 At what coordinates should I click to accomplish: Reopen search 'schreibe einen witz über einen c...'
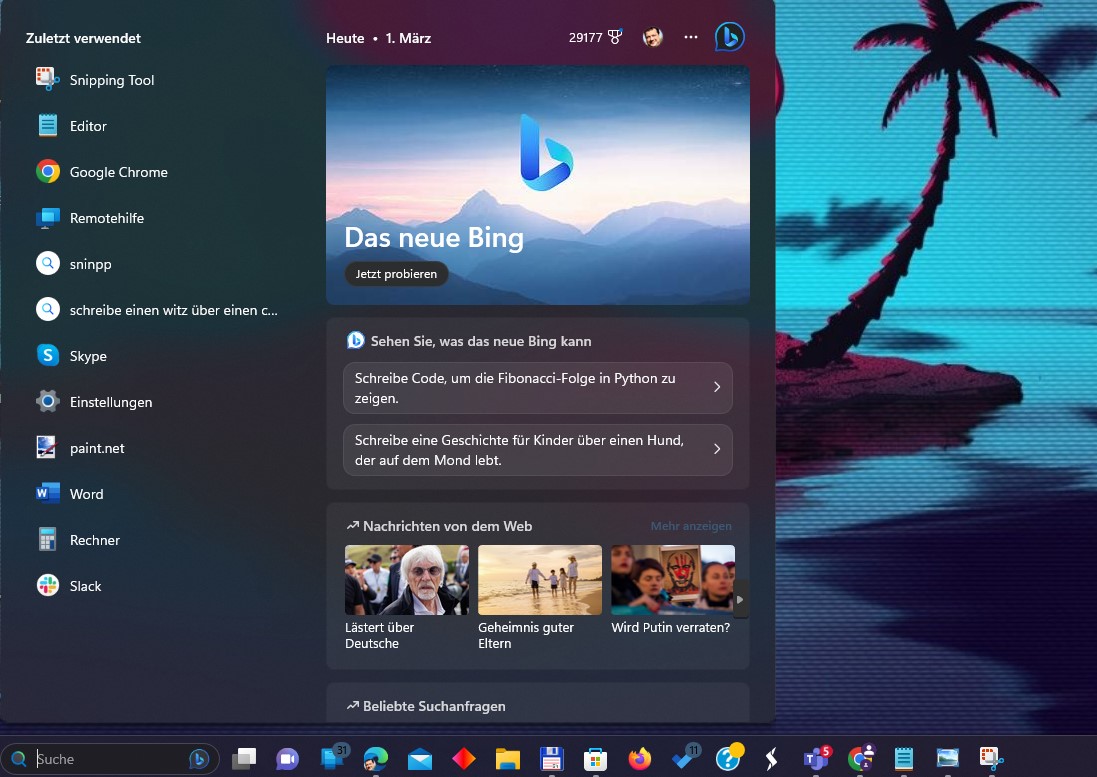tap(157, 310)
